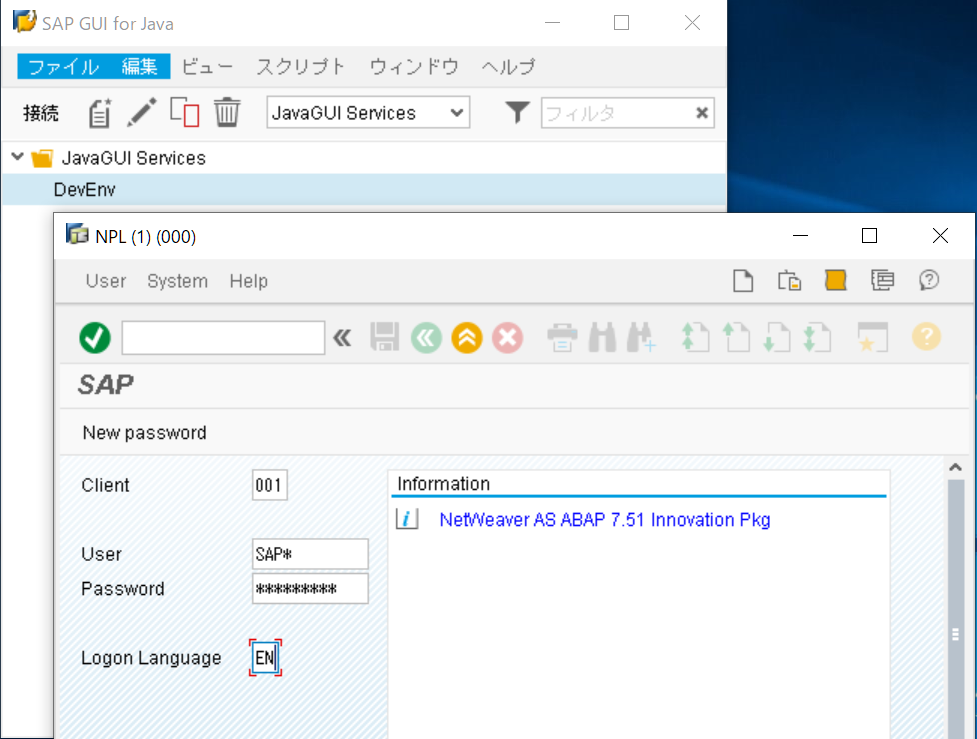Click the duplicate connection icon

(184, 112)
